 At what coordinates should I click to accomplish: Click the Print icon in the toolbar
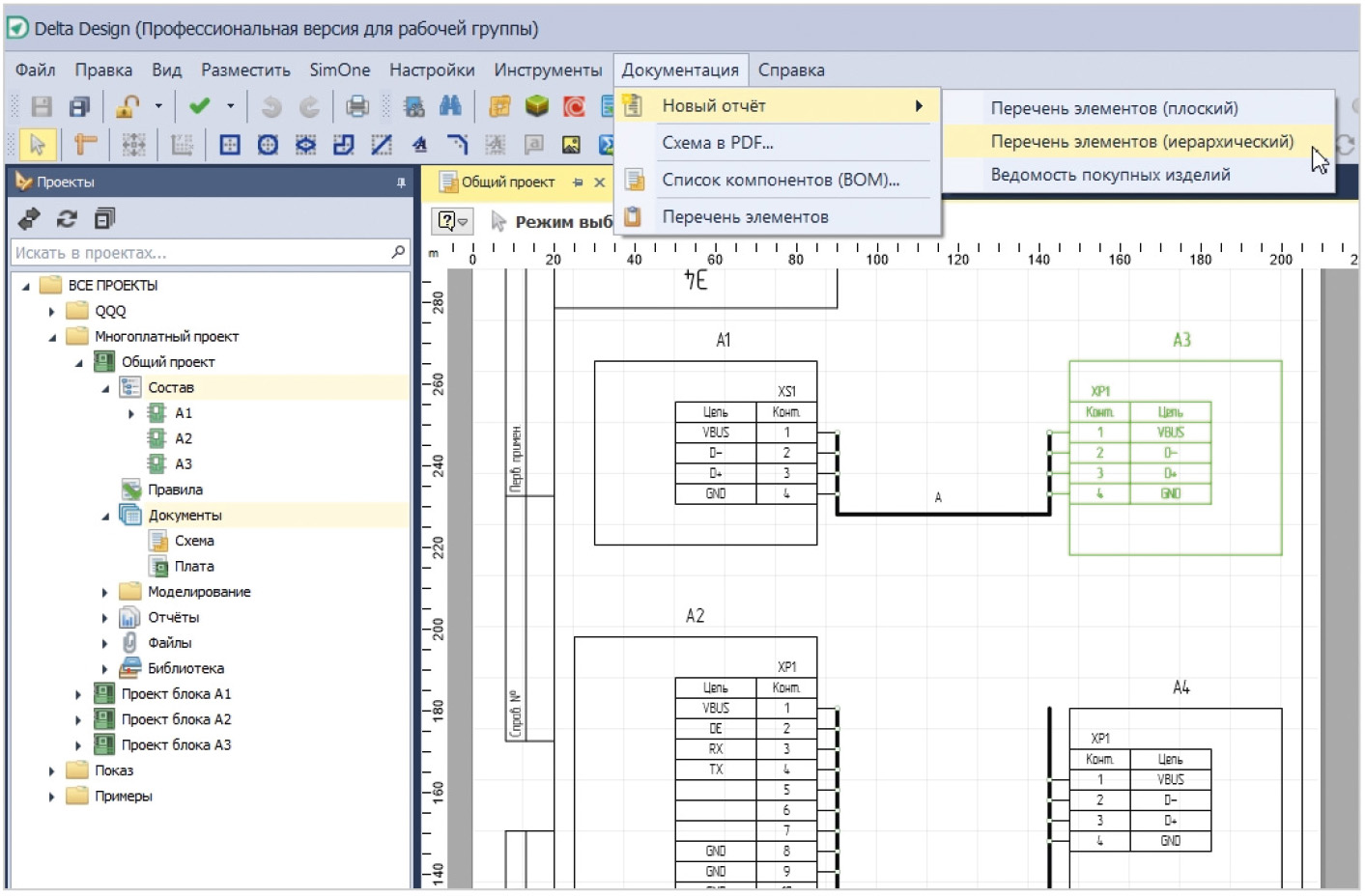pyautogui.click(x=357, y=106)
